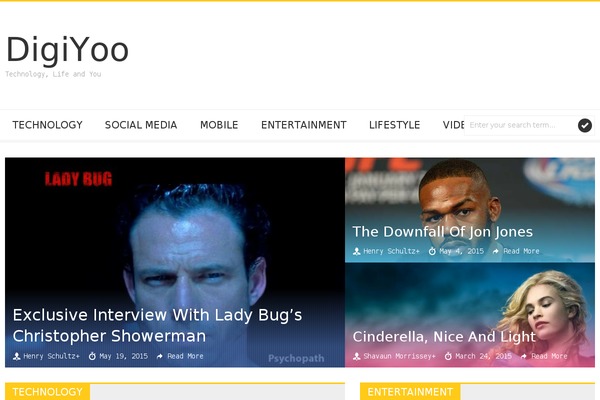Viewport: 600px width, 400px height.
Task: Click the date May 19, 2015
Action: pos(123,356)
